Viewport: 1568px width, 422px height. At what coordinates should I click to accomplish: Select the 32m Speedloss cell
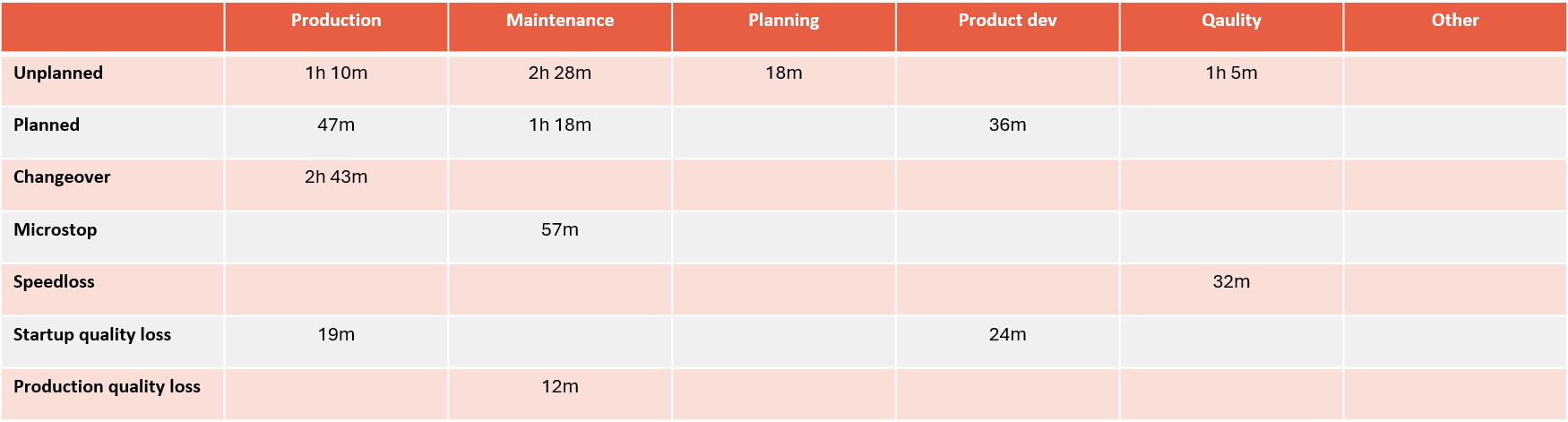tap(1231, 282)
